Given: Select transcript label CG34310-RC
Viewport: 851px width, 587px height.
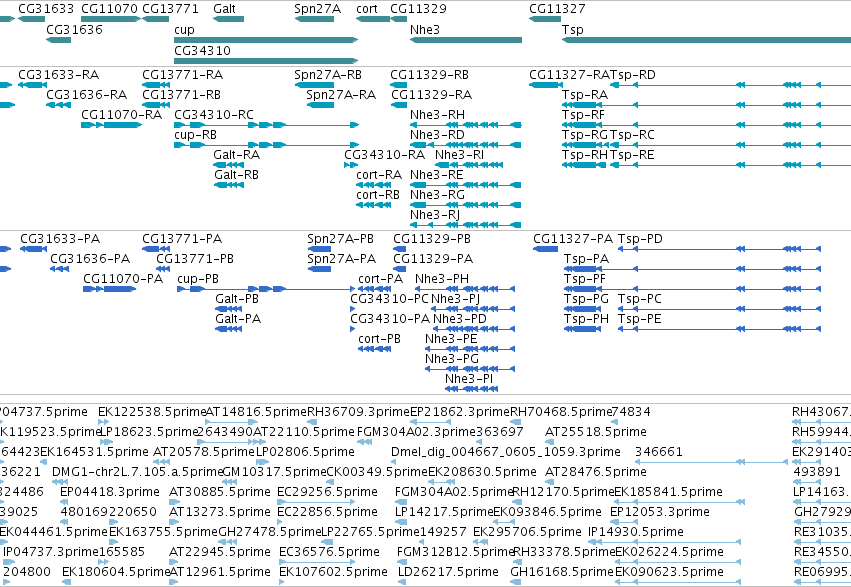Looking at the screenshot, I should 214,114.
